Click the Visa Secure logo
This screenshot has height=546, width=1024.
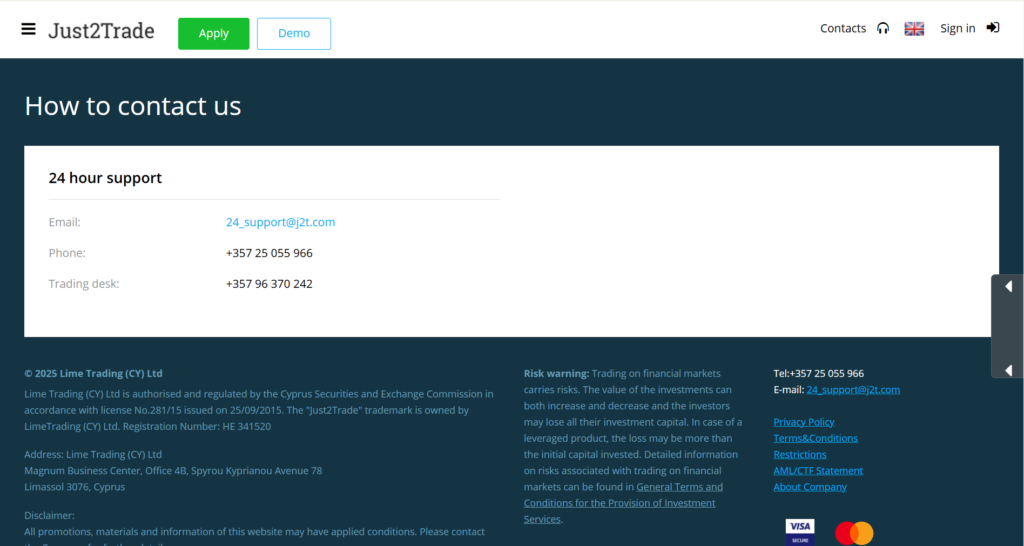coord(800,532)
